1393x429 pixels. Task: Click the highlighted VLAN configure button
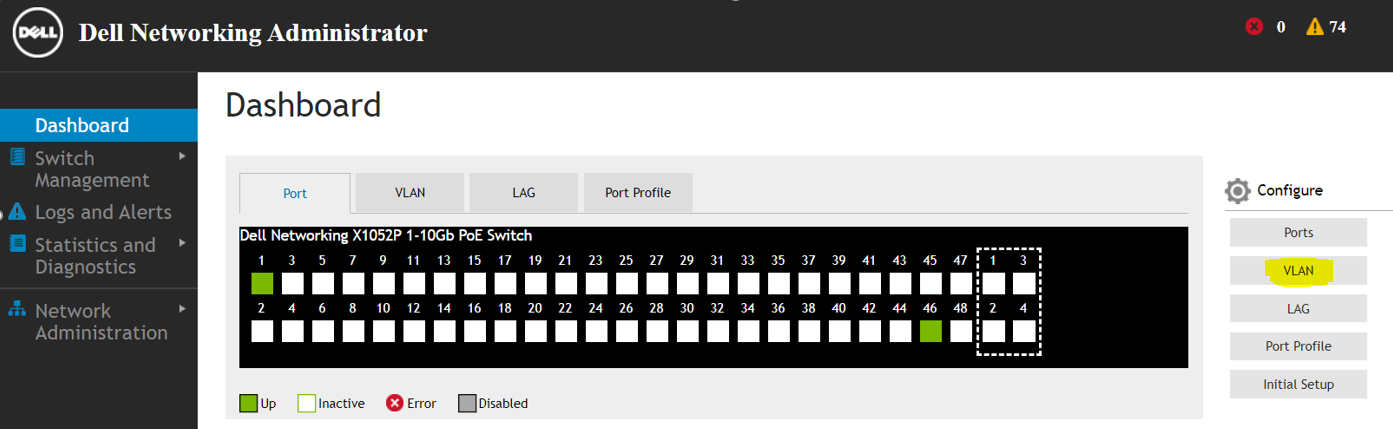[x=1298, y=270]
